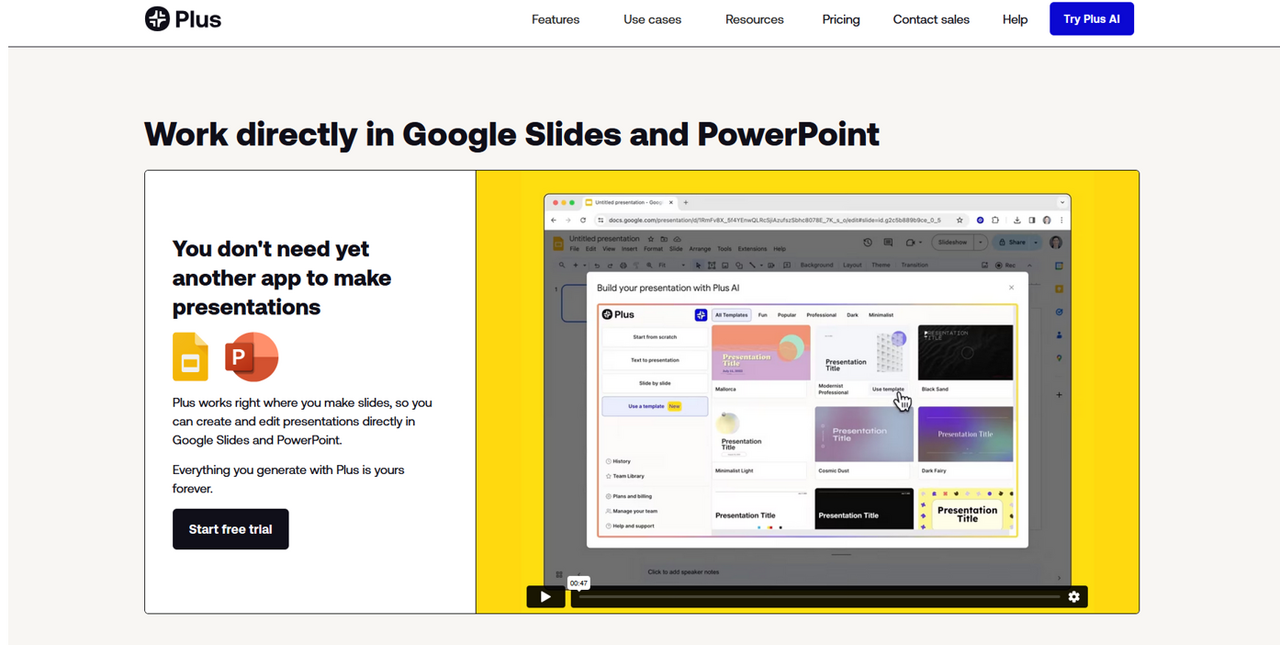Open the Use cases menu
The height and width of the screenshot is (645, 1280).
tap(652, 19)
